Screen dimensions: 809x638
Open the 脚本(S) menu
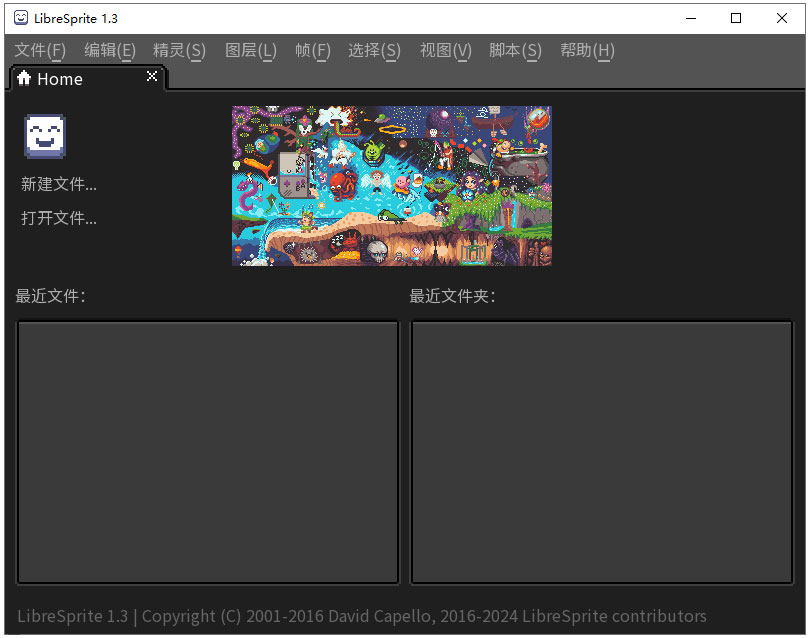[x=515, y=51]
